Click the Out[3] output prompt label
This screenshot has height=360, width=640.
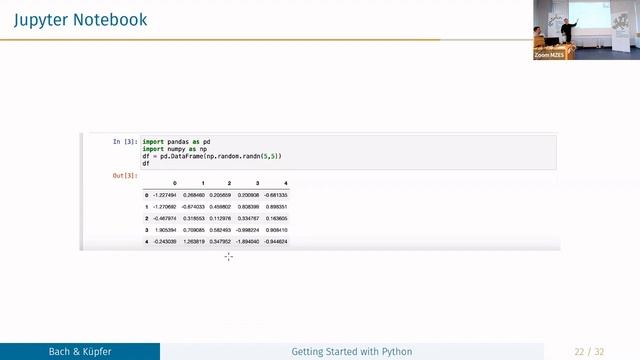(x=125, y=176)
